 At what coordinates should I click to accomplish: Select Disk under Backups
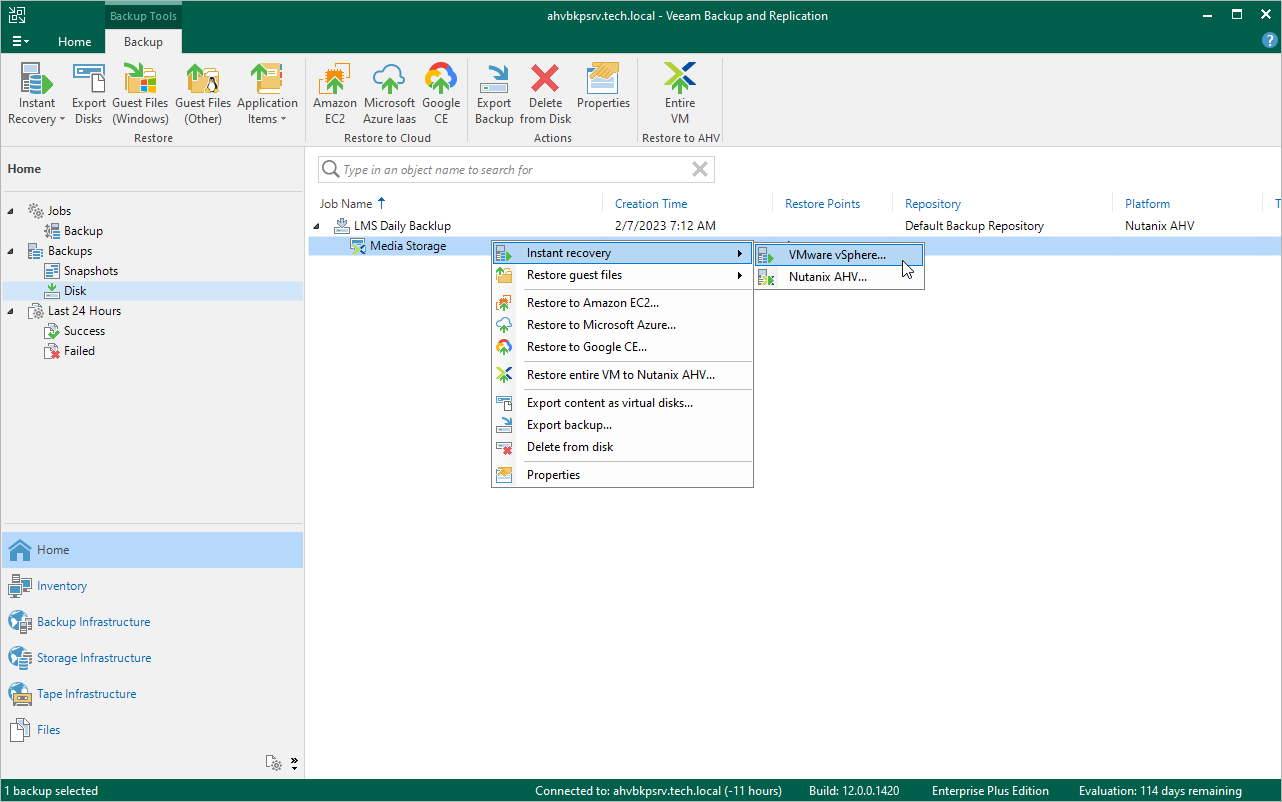coord(75,291)
